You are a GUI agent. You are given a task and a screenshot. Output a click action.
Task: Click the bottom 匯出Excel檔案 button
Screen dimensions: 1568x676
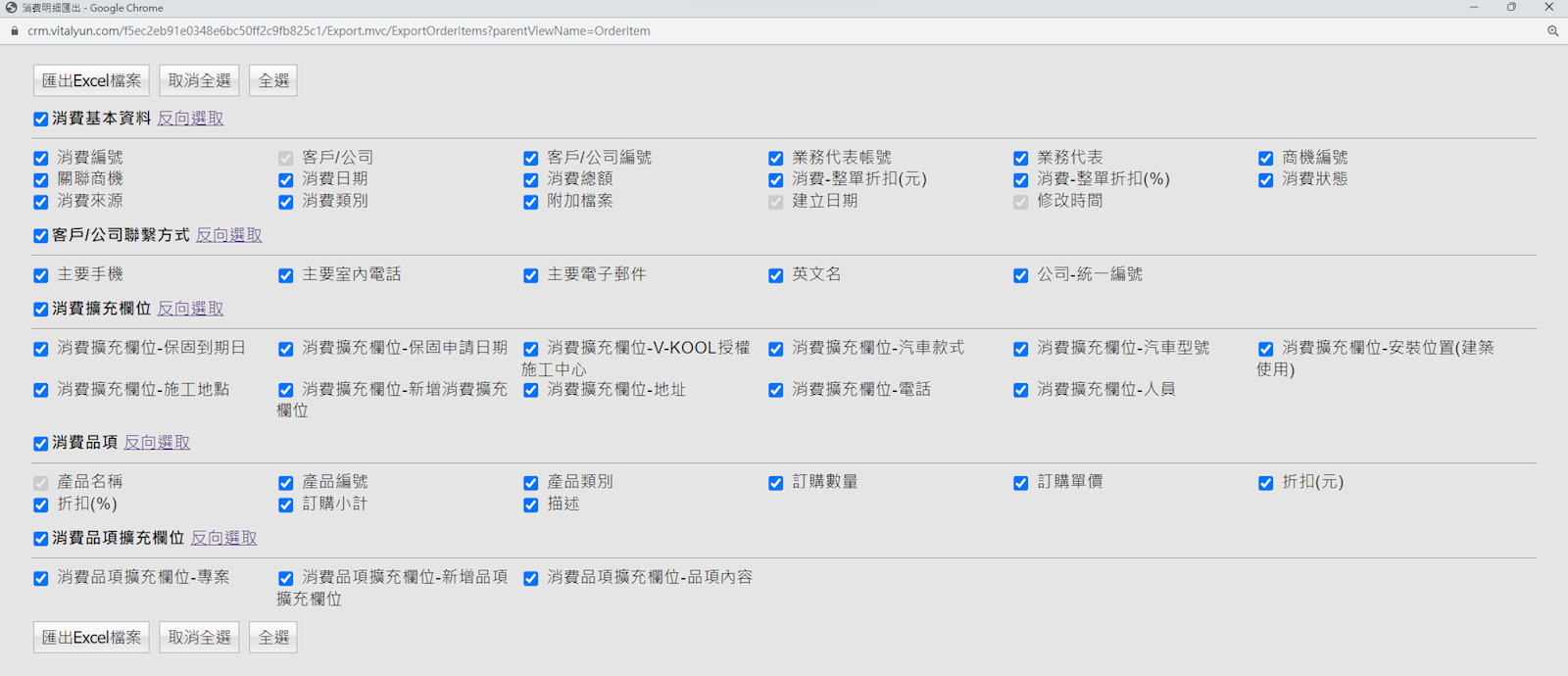pyautogui.click(x=91, y=637)
